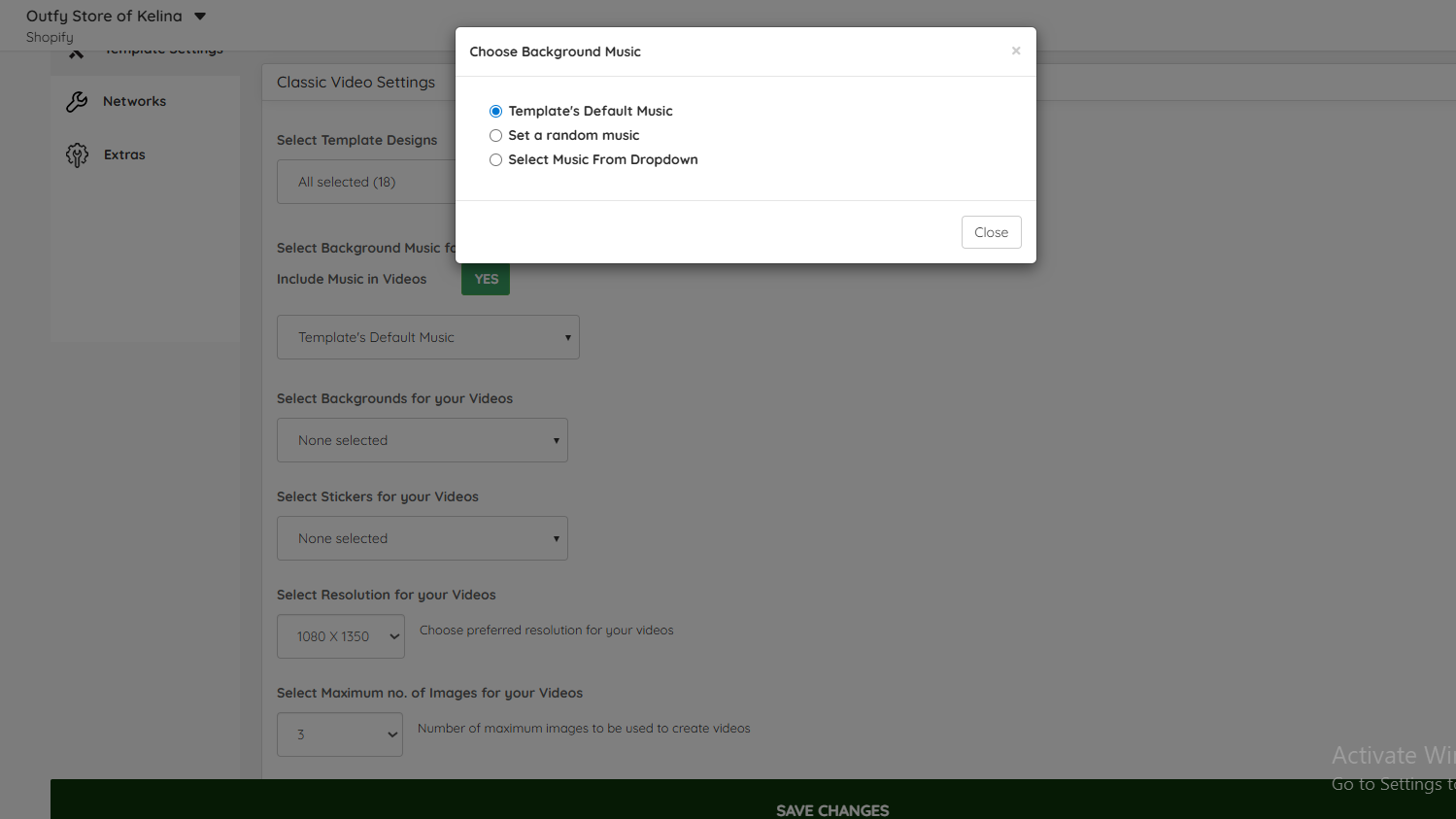Pick Select Music From Dropdown option
This screenshot has width=1456, height=819.
[x=495, y=159]
